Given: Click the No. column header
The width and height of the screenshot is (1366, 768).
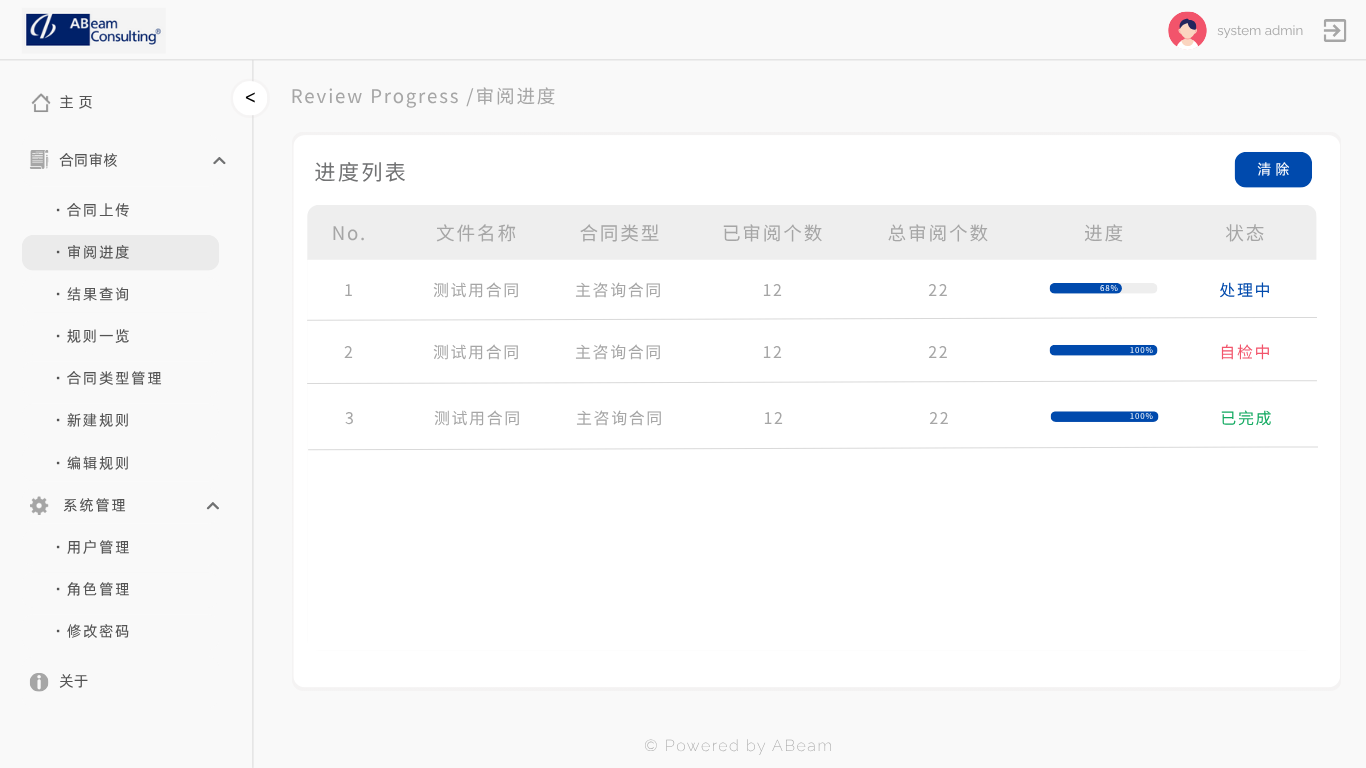Looking at the screenshot, I should click(349, 233).
